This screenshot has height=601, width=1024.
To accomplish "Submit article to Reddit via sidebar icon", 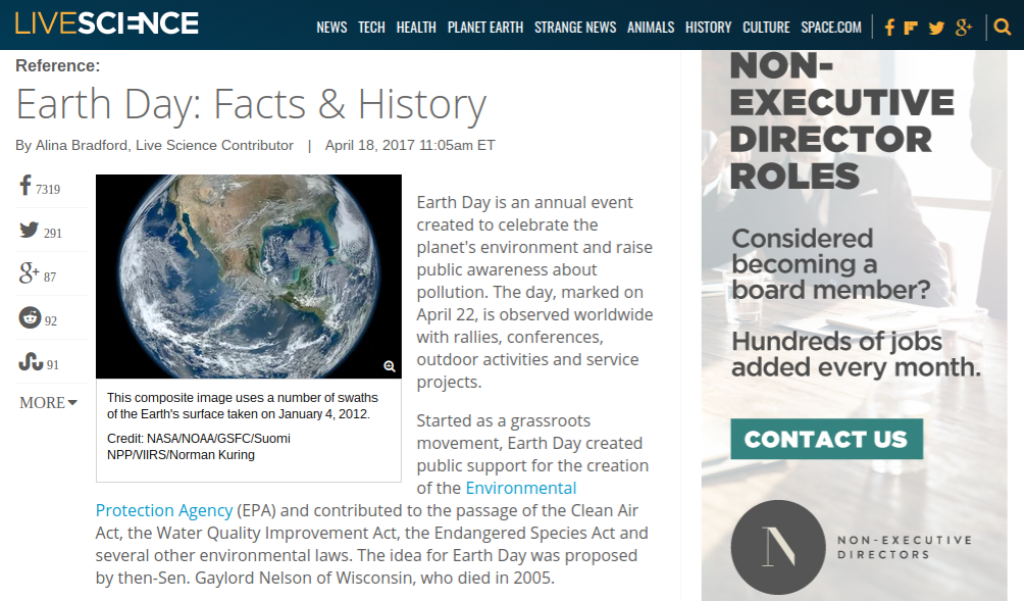I will pyautogui.click(x=30, y=319).
